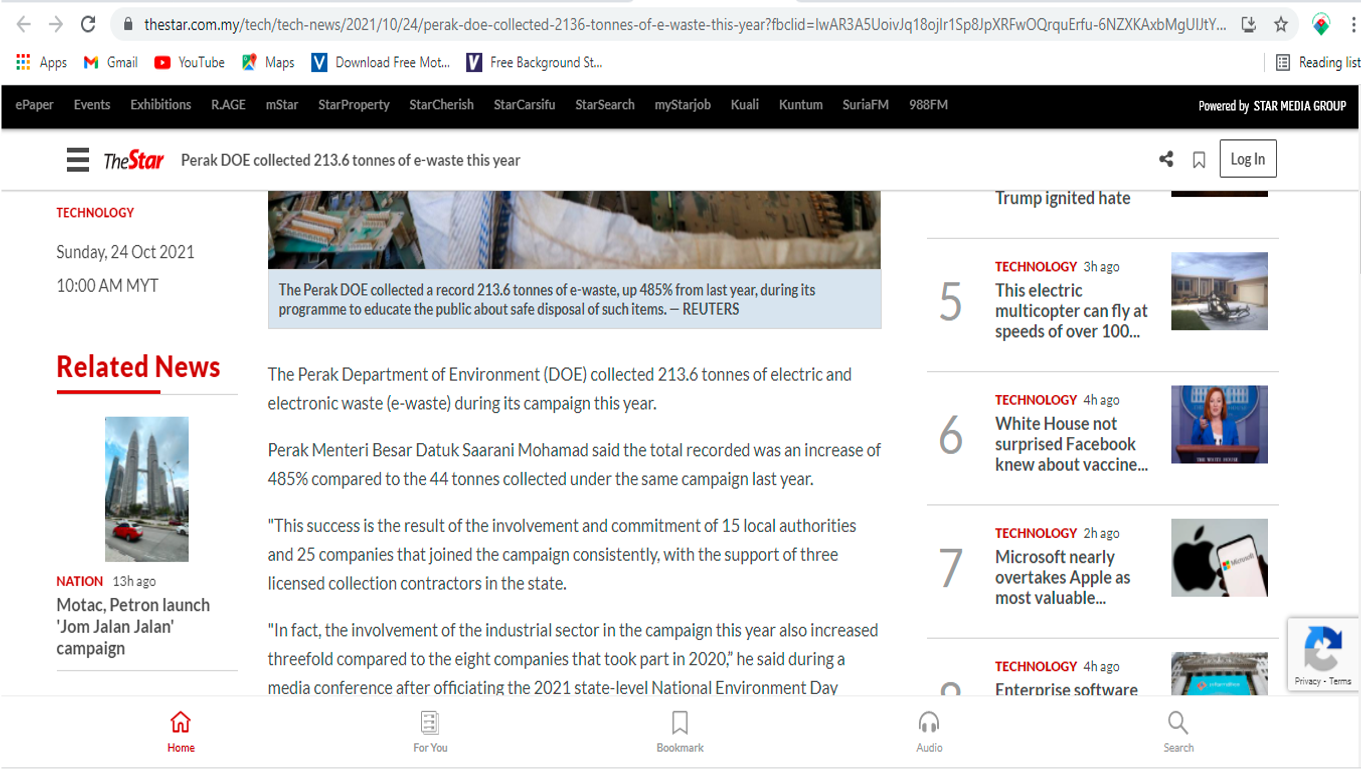Bookmark this article using the header bookmark icon

(1199, 160)
